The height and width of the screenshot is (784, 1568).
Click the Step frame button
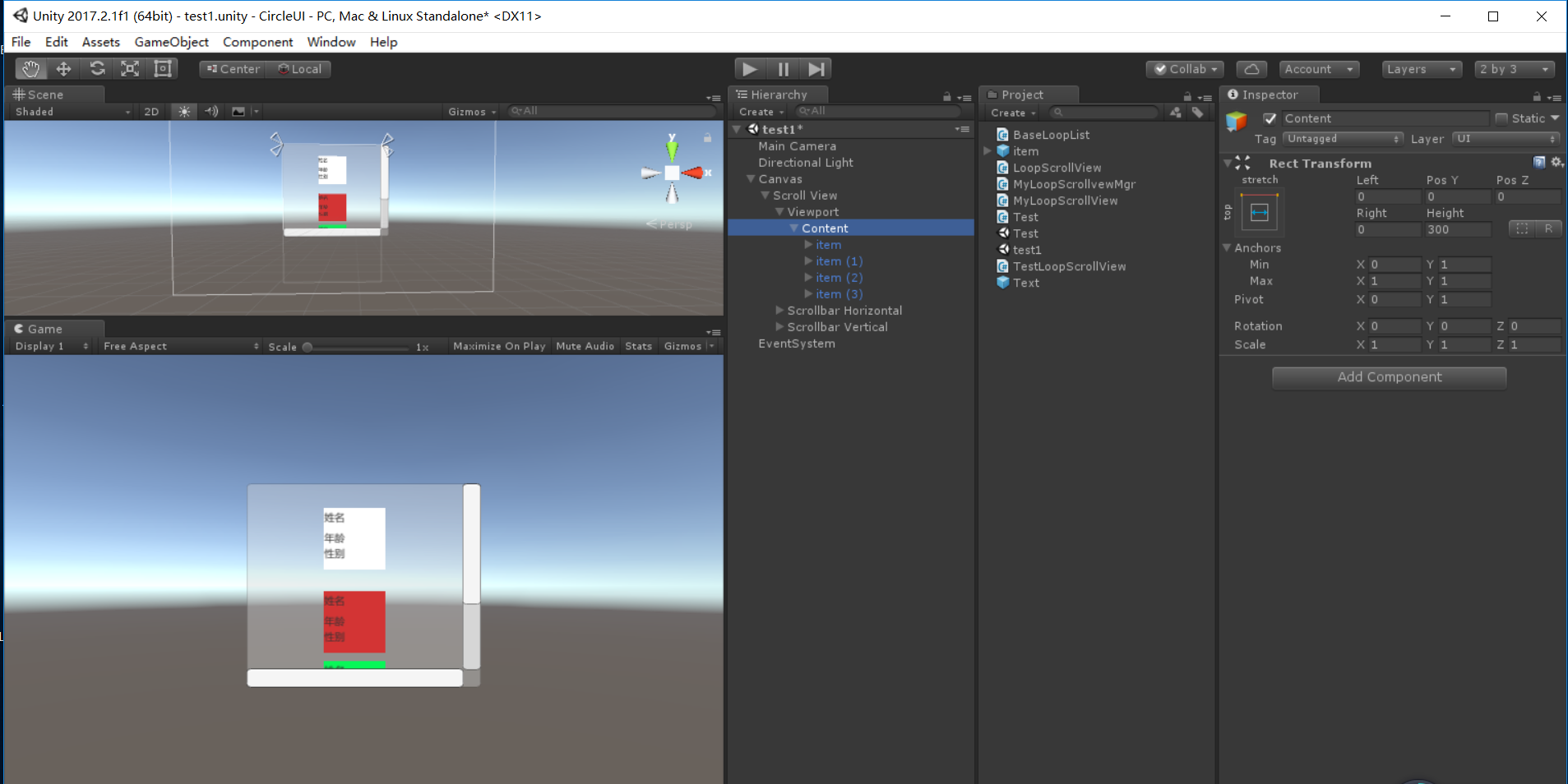click(x=816, y=69)
